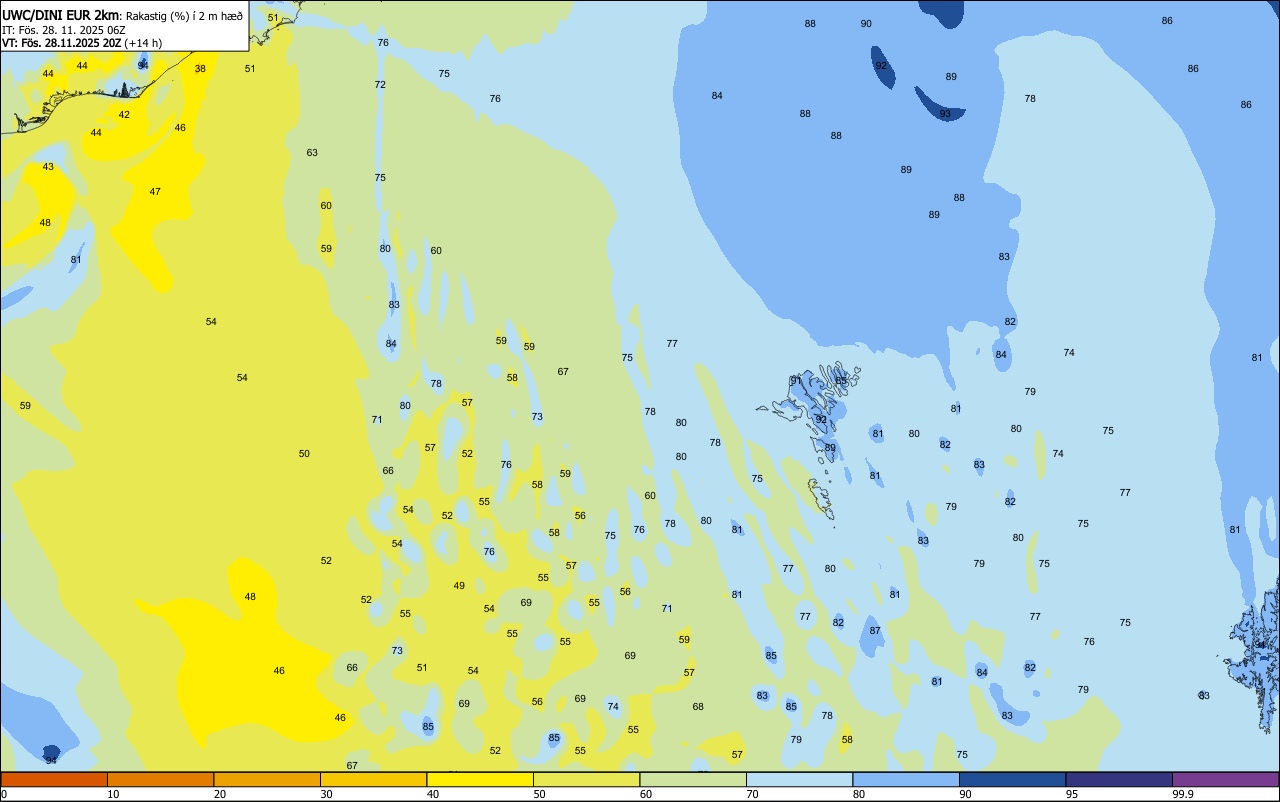Viewport: 1280px width, 802px height.
Task: Click the legend tick label '95'
Action: tap(1072, 794)
